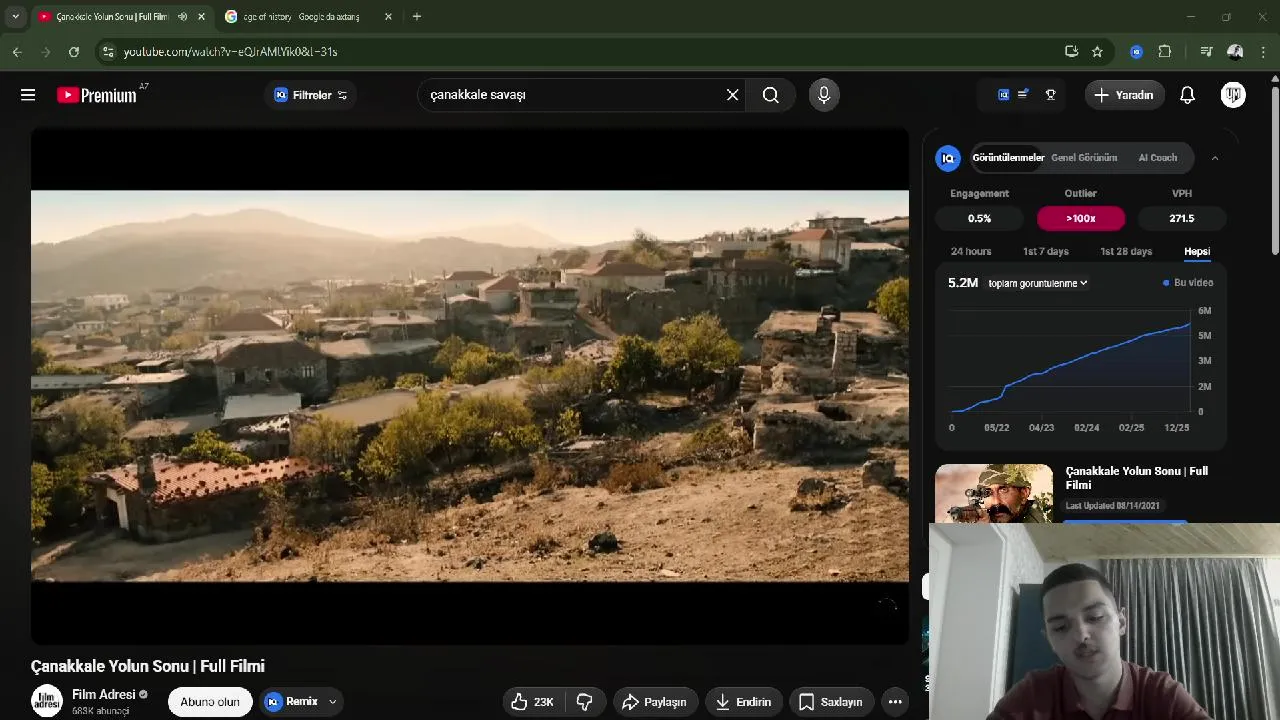Open the Film Adresi channel name link
The image size is (1280, 720).
tap(103, 694)
